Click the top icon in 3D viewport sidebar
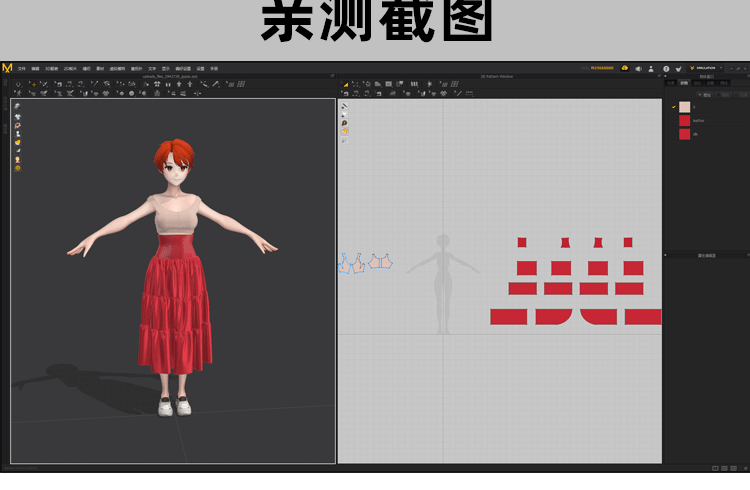The width and height of the screenshot is (750, 490). pos(17,106)
